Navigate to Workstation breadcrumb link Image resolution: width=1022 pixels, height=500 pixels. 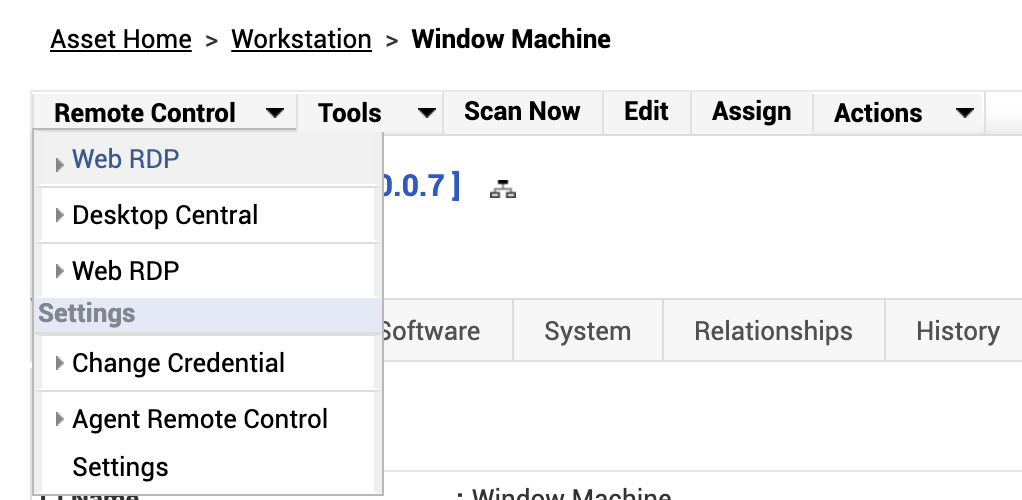coord(301,40)
